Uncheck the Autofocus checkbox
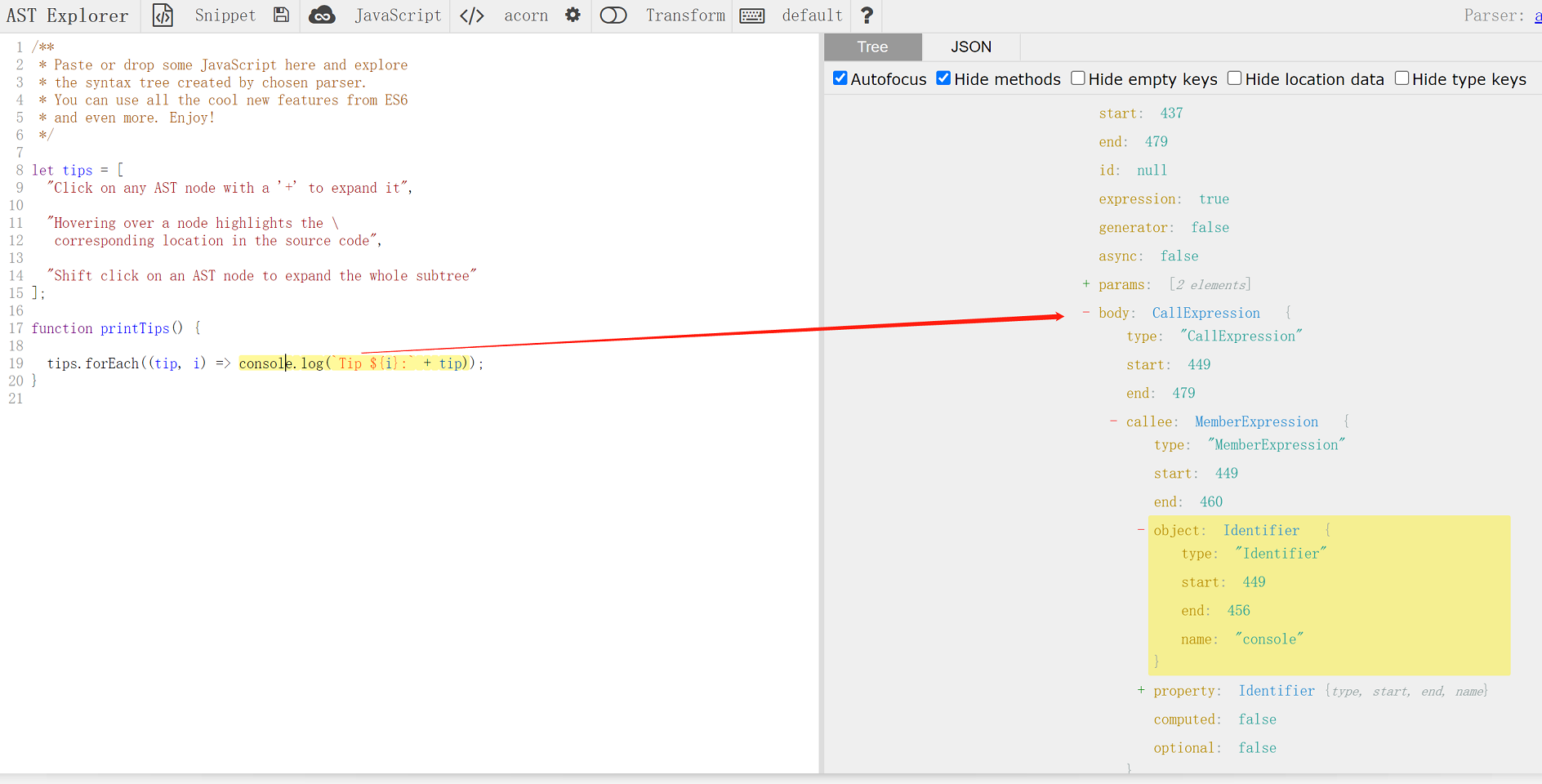The image size is (1542, 784). pyautogui.click(x=840, y=78)
